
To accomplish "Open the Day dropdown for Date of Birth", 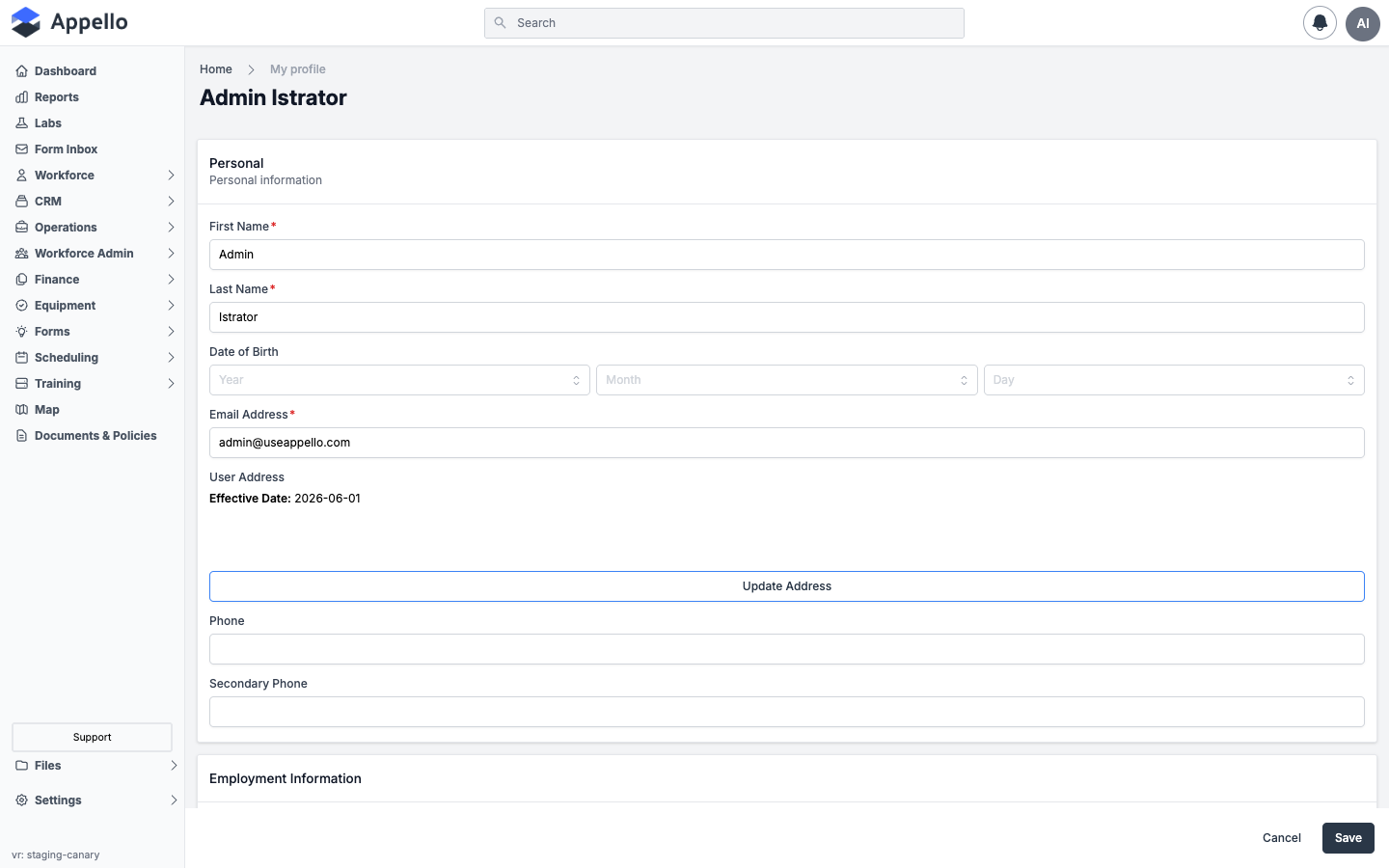I will 1174,380.
